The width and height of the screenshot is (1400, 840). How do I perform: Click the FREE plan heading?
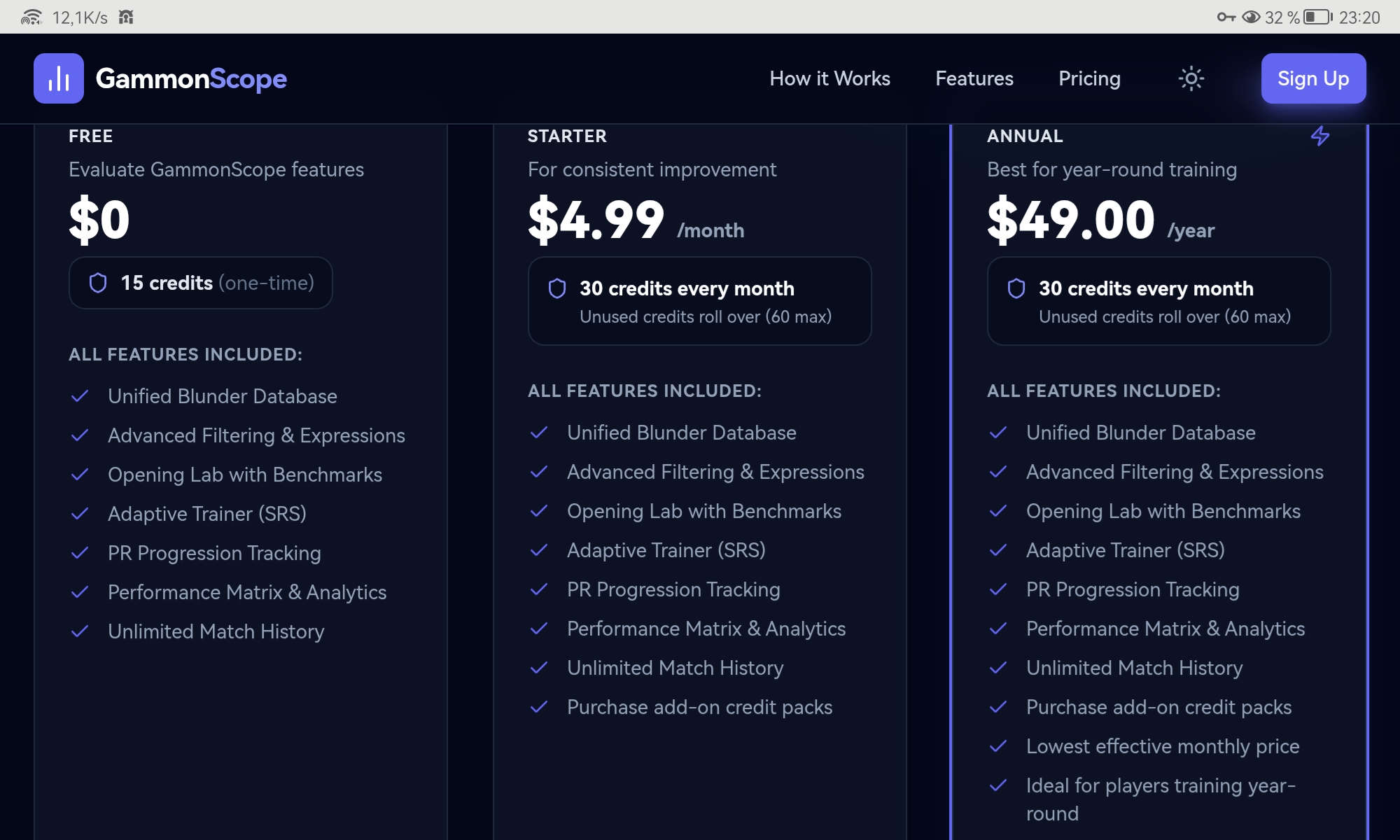tap(91, 136)
